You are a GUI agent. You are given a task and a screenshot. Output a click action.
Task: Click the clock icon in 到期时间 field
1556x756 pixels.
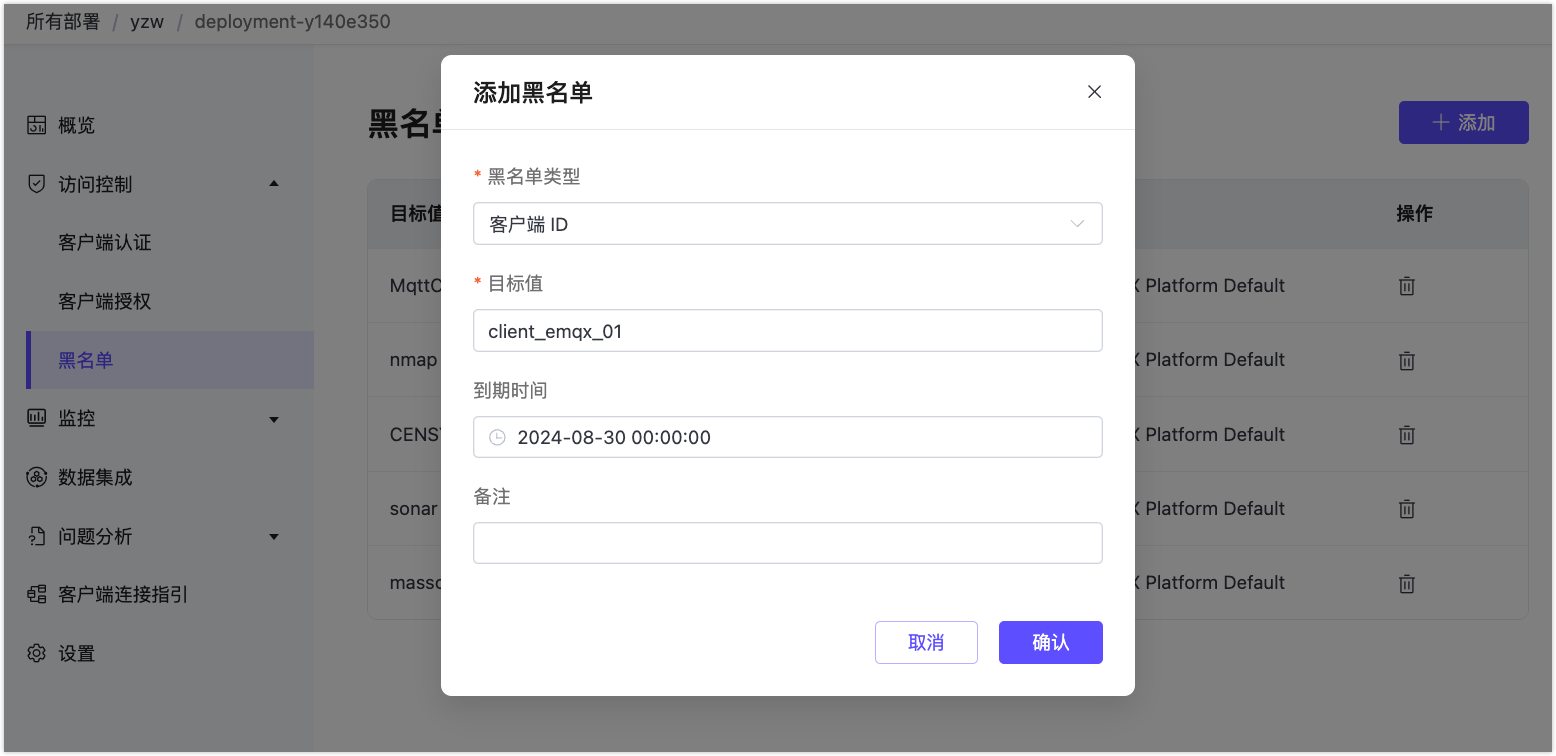pyautogui.click(x=497, y=437)
